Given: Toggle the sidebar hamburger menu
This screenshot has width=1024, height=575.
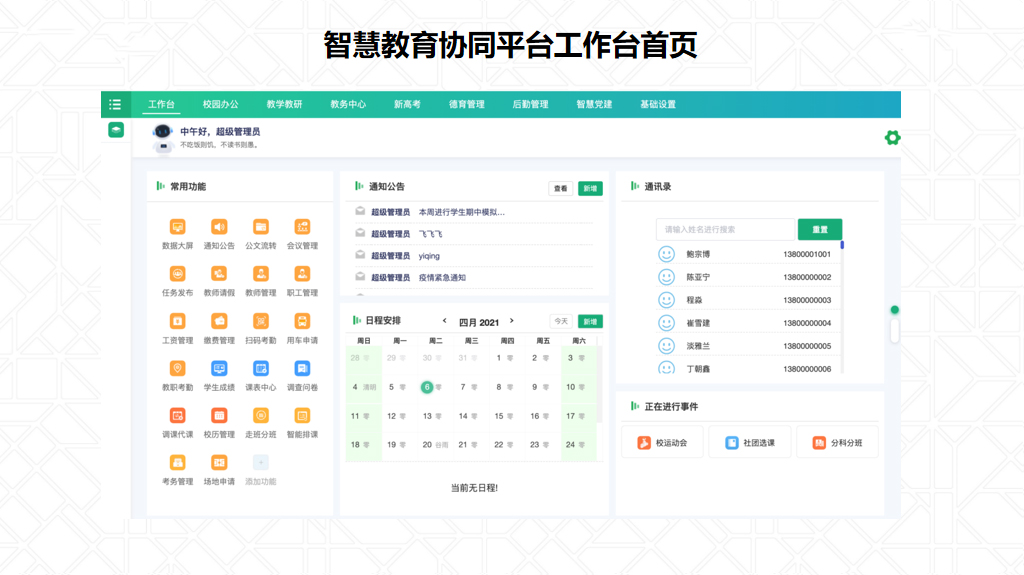Looking at the screenshot, I should point(115,104).
